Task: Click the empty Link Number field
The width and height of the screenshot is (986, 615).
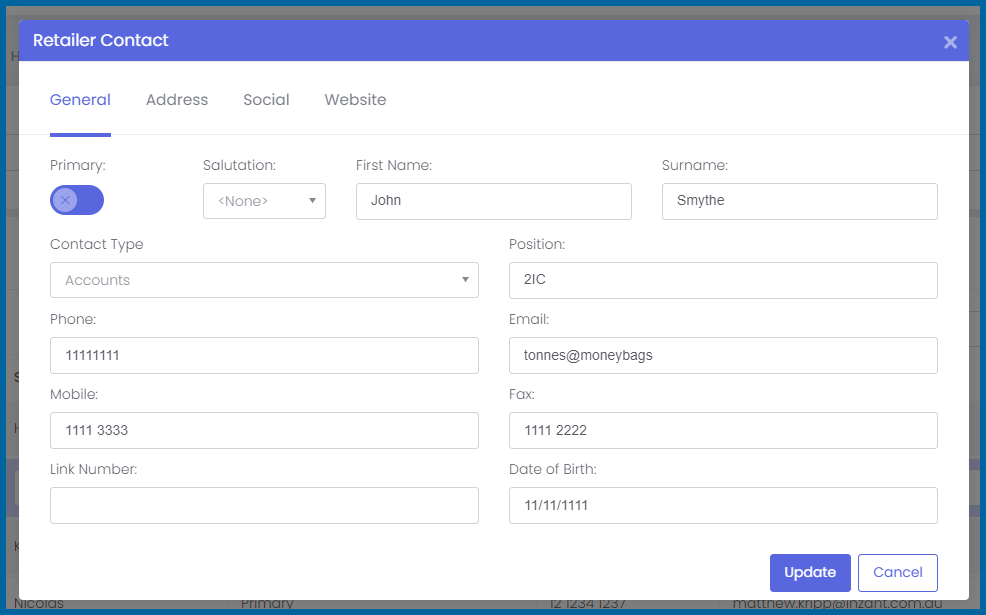Action: [x=264, y=505]
